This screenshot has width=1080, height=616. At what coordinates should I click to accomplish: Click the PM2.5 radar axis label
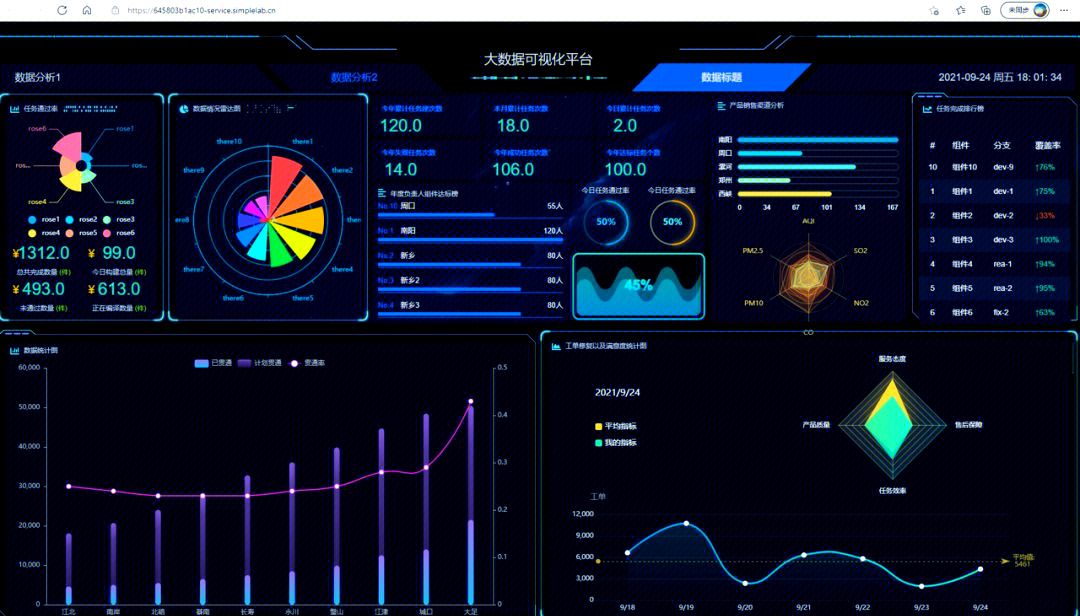click(x=753, y=251)
